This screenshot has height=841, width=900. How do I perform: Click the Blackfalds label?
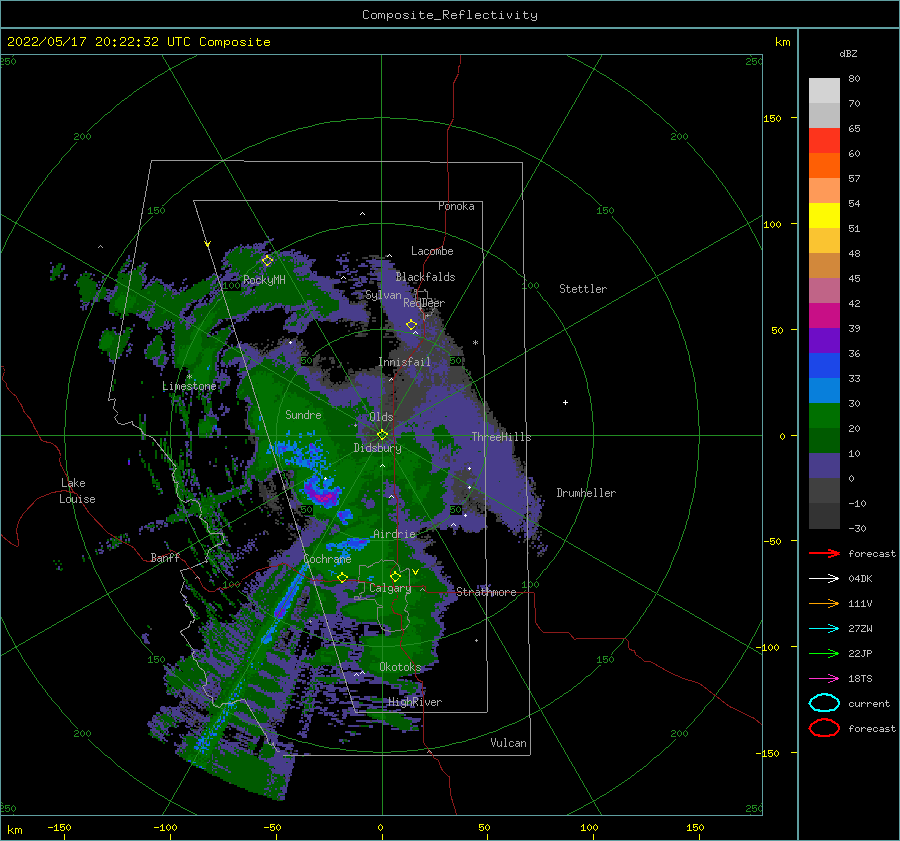click(425, 277)
